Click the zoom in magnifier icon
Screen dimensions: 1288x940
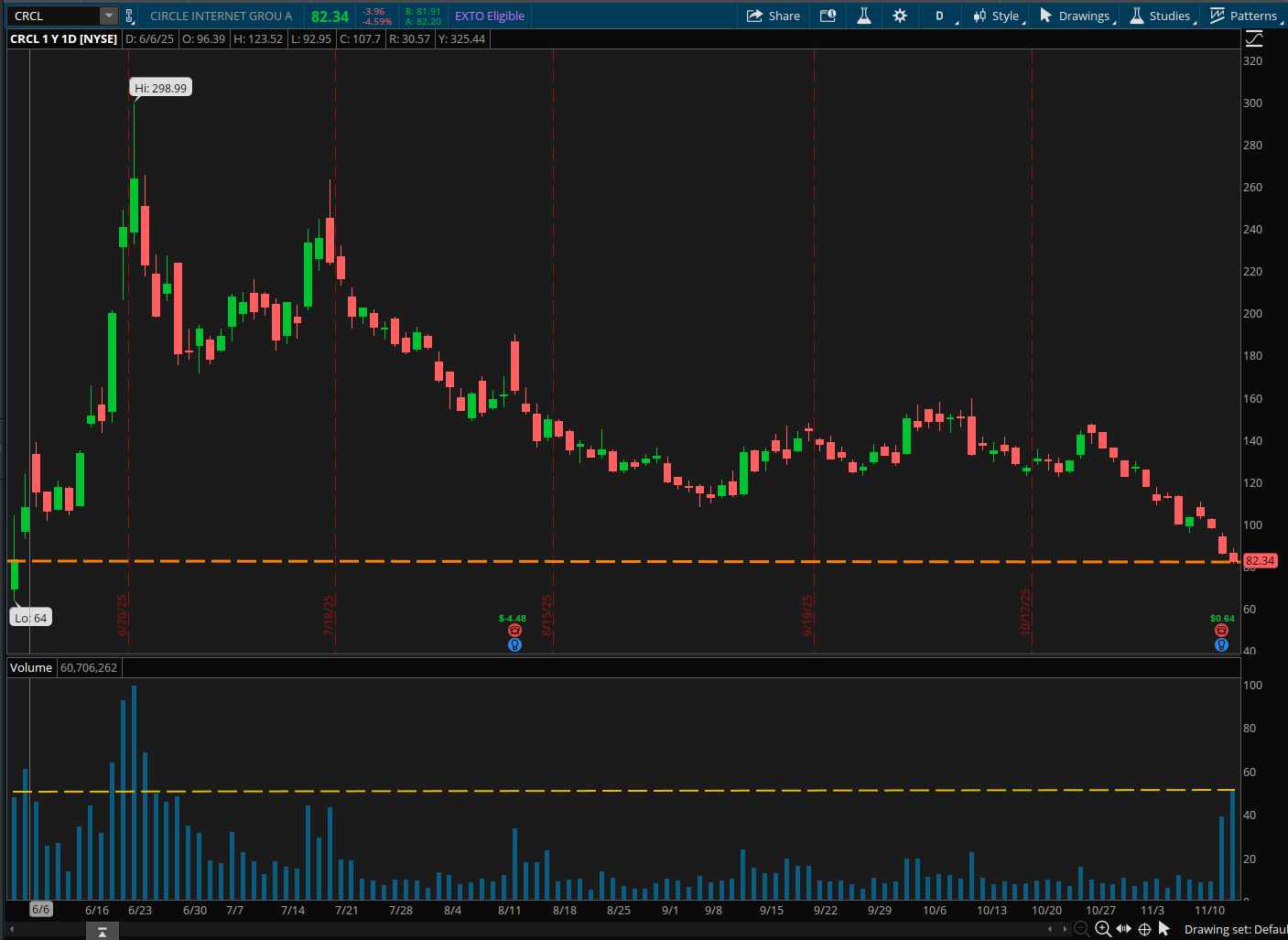1103,929
